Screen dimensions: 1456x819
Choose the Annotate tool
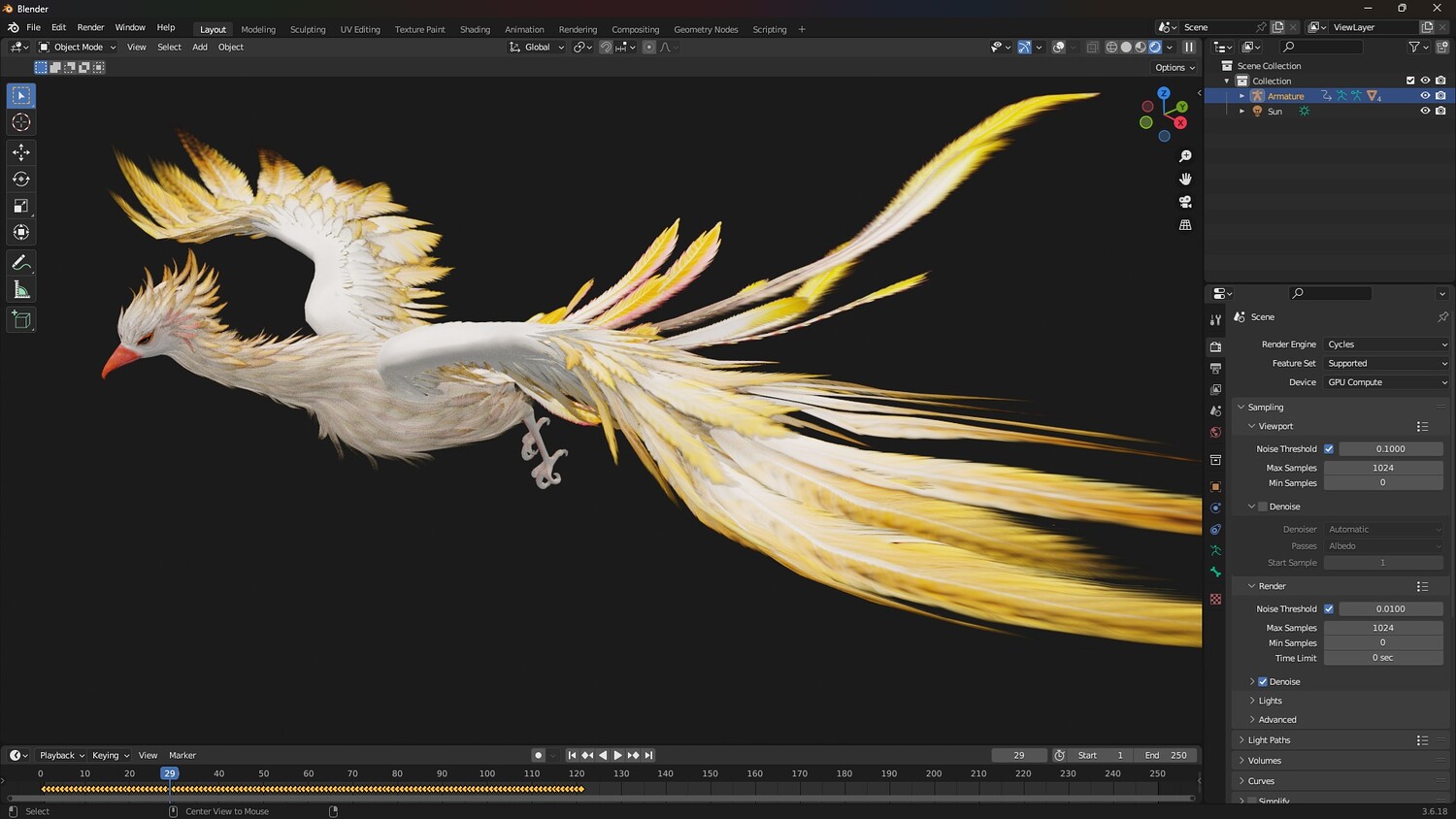pyautogui.click(x=21, y=263)
